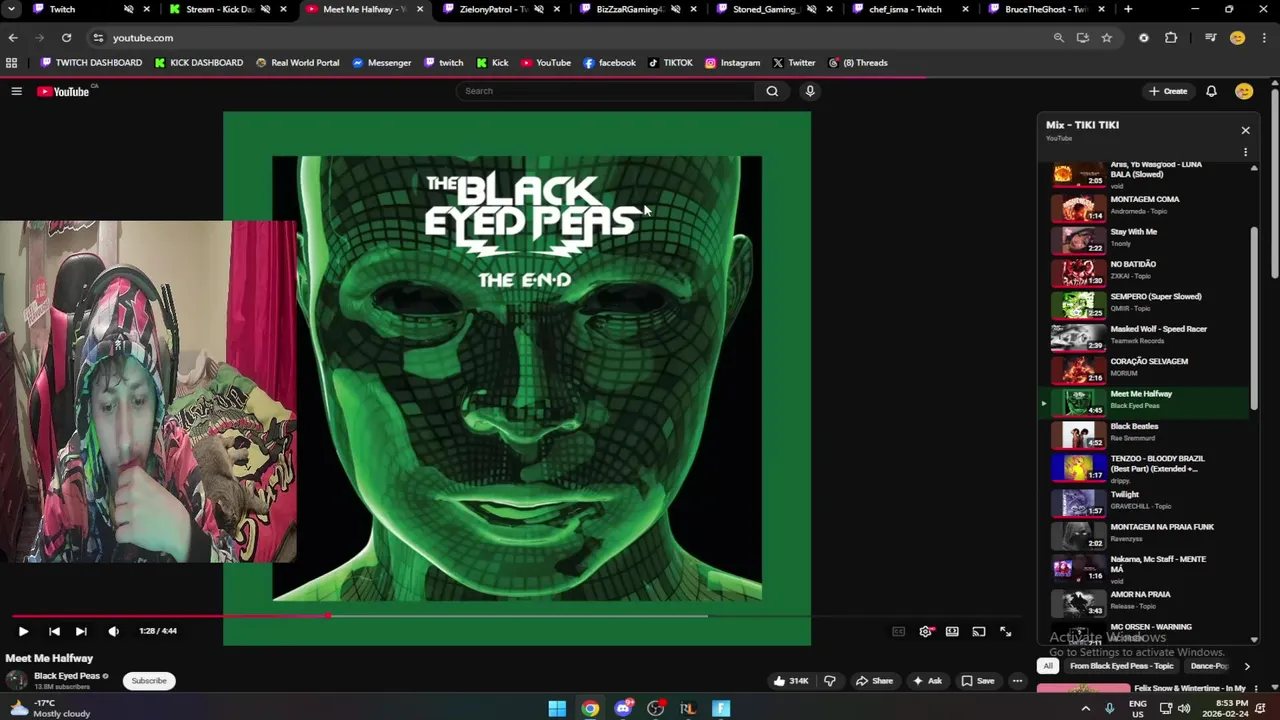Show more filter chips with right chevron
This screenshot has width=1280, height=720.
click(x=1246, y=666)
